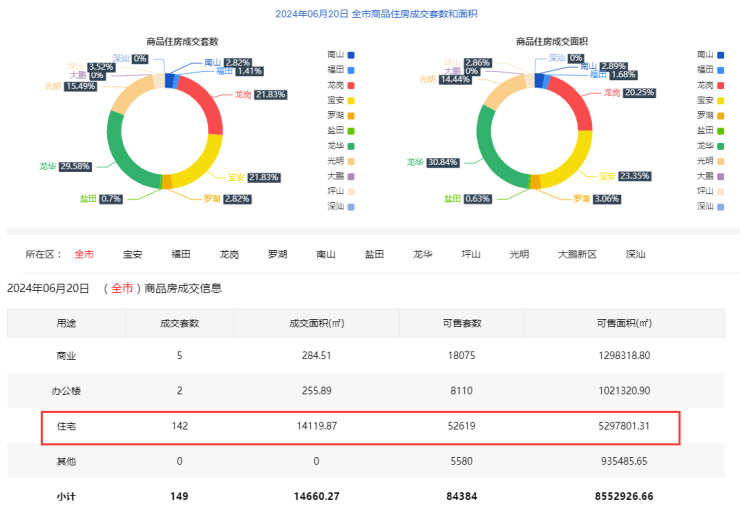
Task: Toggle 南山 legend swatch in 成交套数 chart
Action: [x=351, y=54]
